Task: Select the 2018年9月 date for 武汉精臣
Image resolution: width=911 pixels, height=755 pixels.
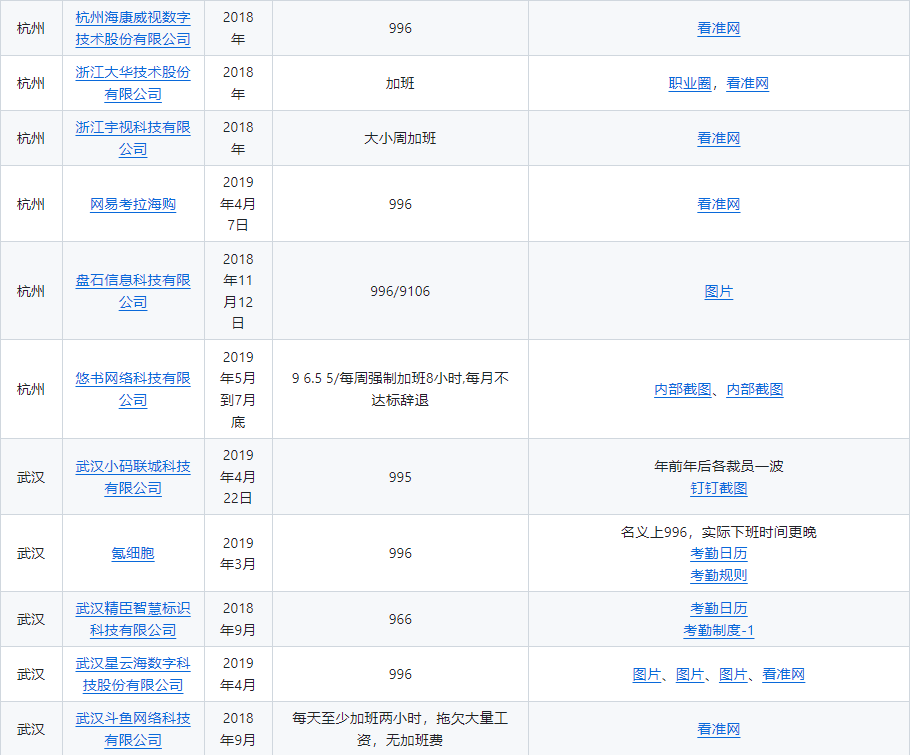Action: [x=238, y=619]
